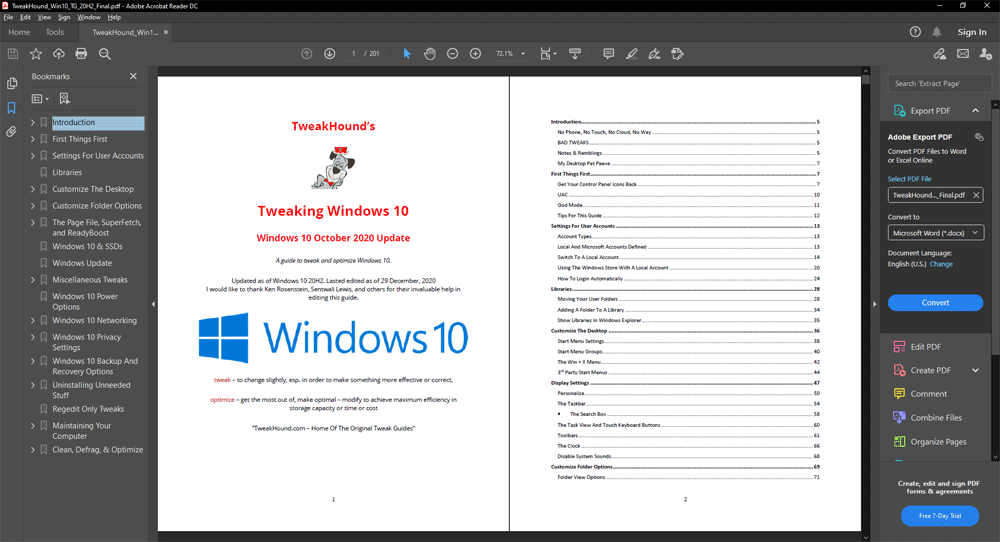Screen dimensions: 1000x542
Task: Expand Settings For User Accounts bookmark
Action: 33,156
